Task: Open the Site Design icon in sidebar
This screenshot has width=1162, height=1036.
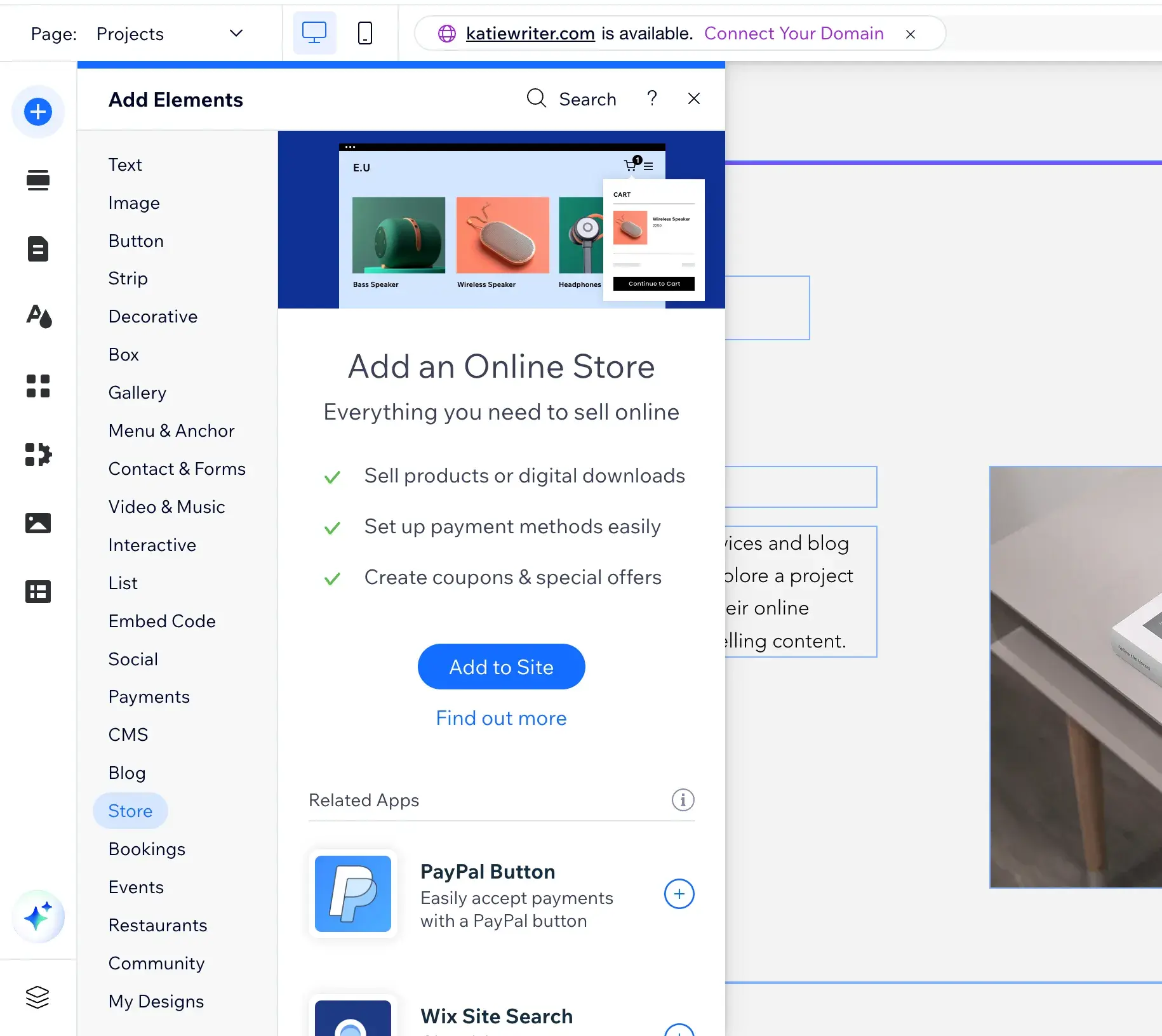Action: (x=38, y=316)
